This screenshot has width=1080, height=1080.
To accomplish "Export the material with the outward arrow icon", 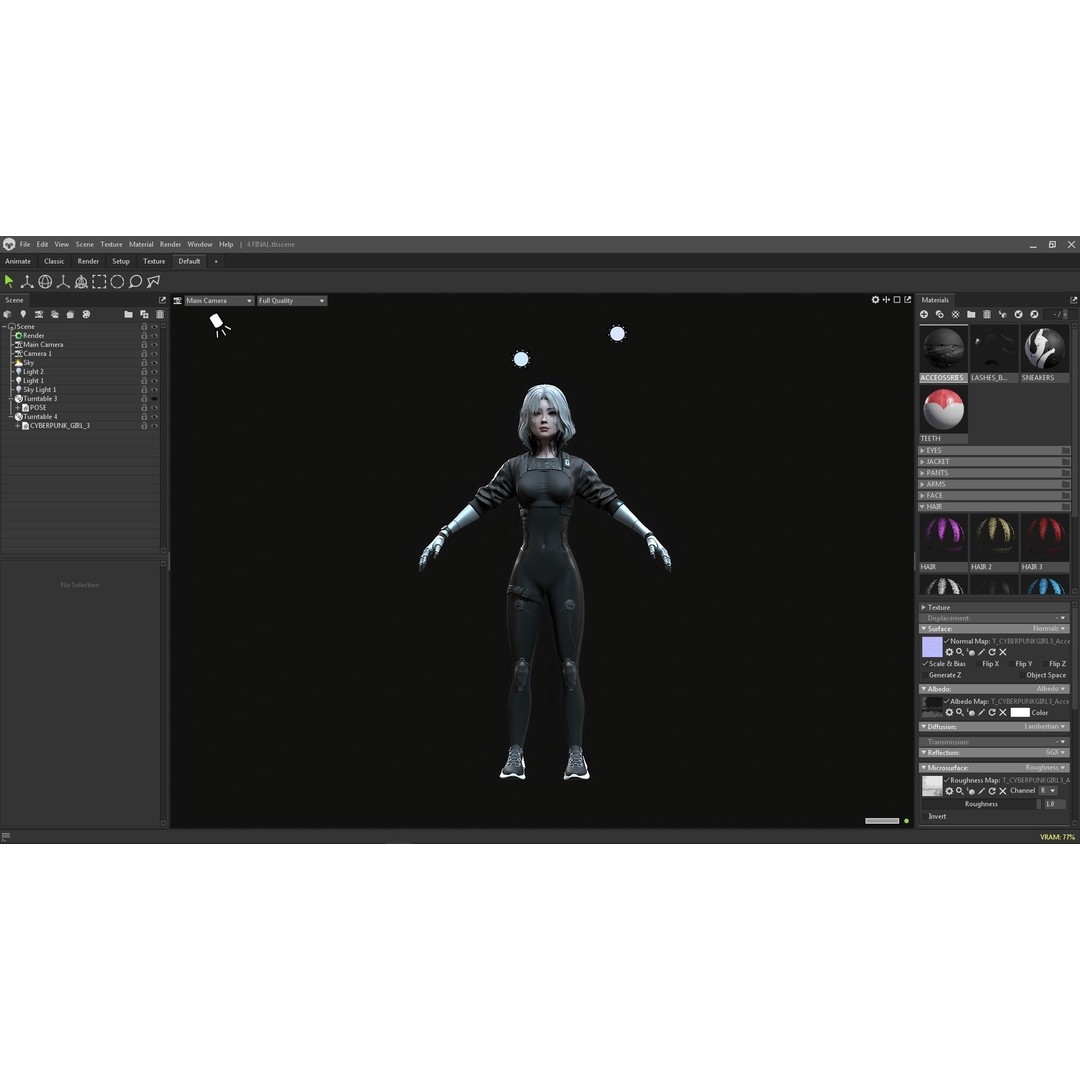I will click(x=1035, y=314).
